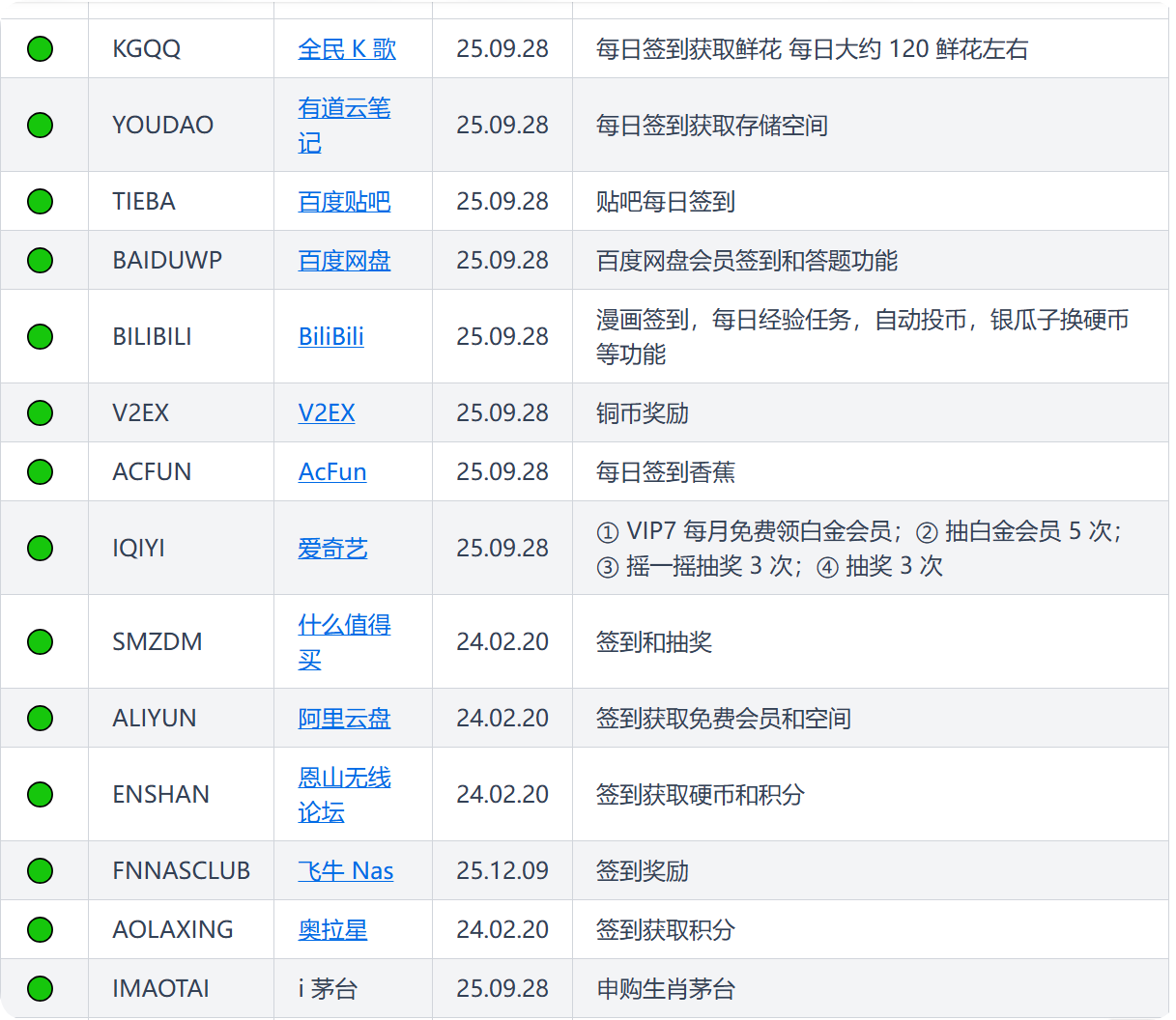The width and height of the screenshot is (1176, 1020).
Task: Click the IQIYI description about VIP7 白金会员
Action: click(x=860, y=548)
